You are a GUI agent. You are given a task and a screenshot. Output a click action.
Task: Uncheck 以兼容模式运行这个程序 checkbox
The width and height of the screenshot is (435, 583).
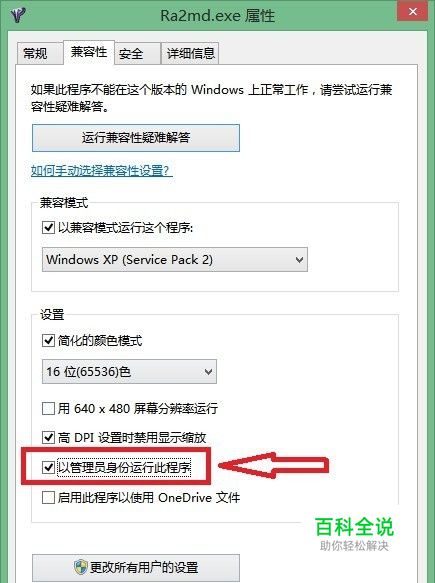48,227
